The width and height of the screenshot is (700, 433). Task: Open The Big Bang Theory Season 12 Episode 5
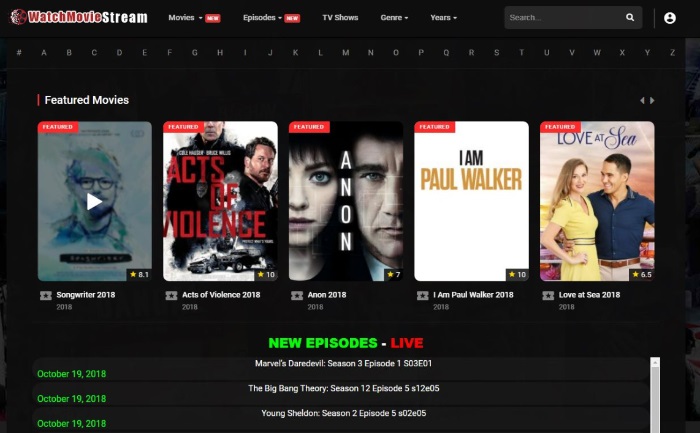pos(343,388)
